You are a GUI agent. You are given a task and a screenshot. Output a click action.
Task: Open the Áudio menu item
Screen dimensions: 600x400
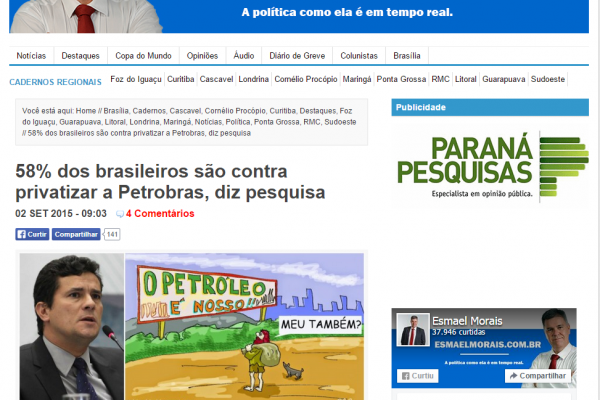coord(243,56)
